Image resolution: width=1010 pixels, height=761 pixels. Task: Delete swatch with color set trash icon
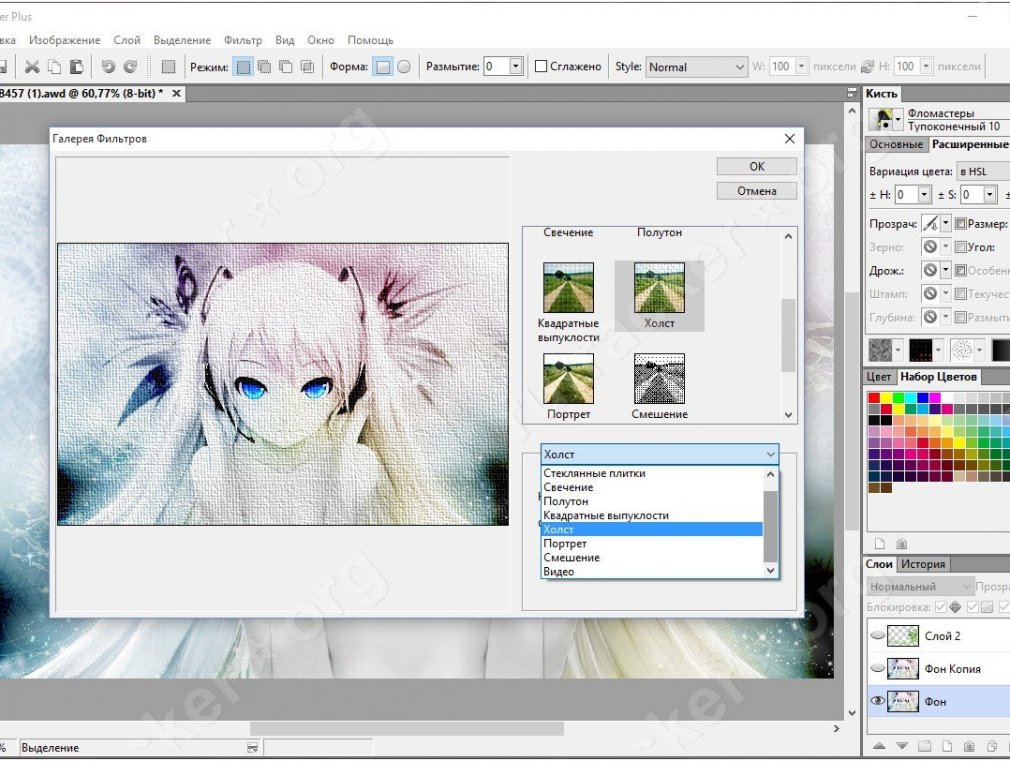(x=902, y=543)
